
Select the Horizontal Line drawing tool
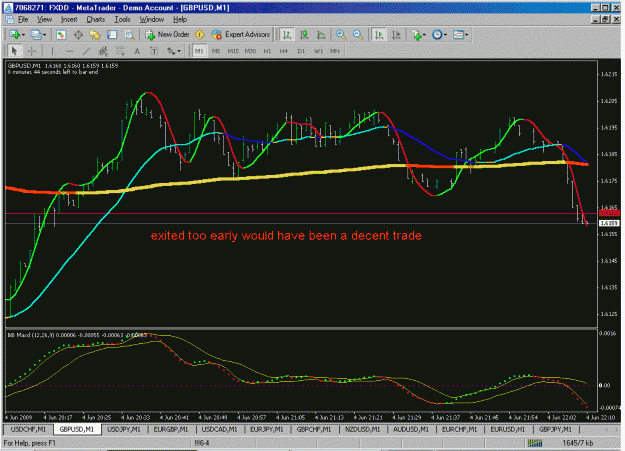click(69, 51)
